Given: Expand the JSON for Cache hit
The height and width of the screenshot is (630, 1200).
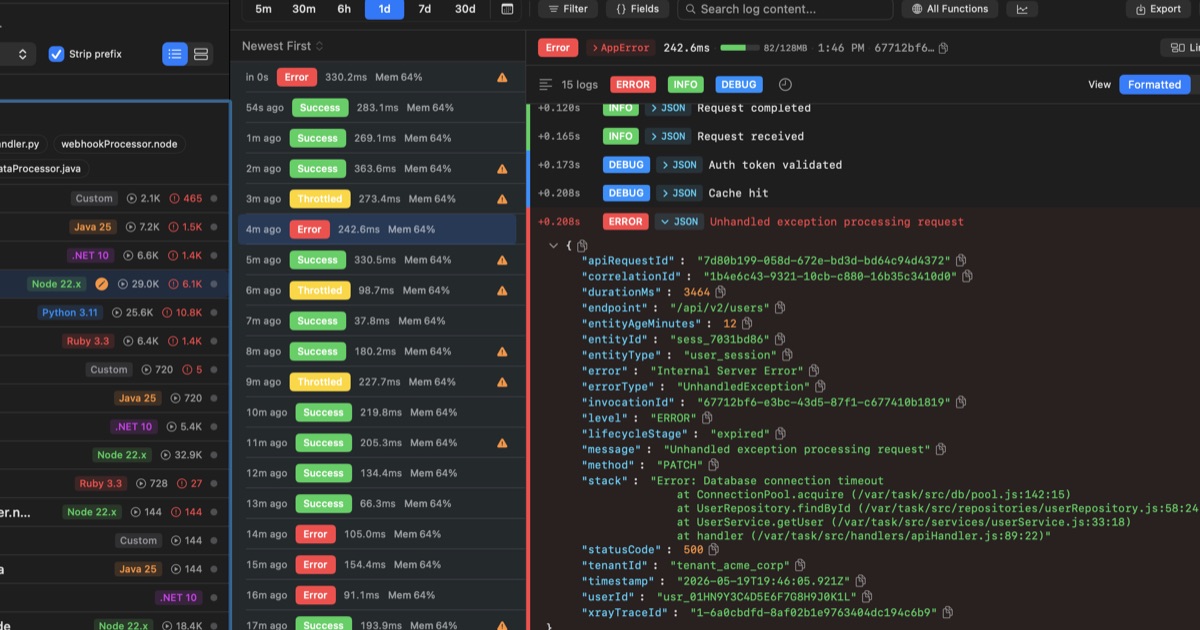Looking at the screenshot, I should coord(679,193).
